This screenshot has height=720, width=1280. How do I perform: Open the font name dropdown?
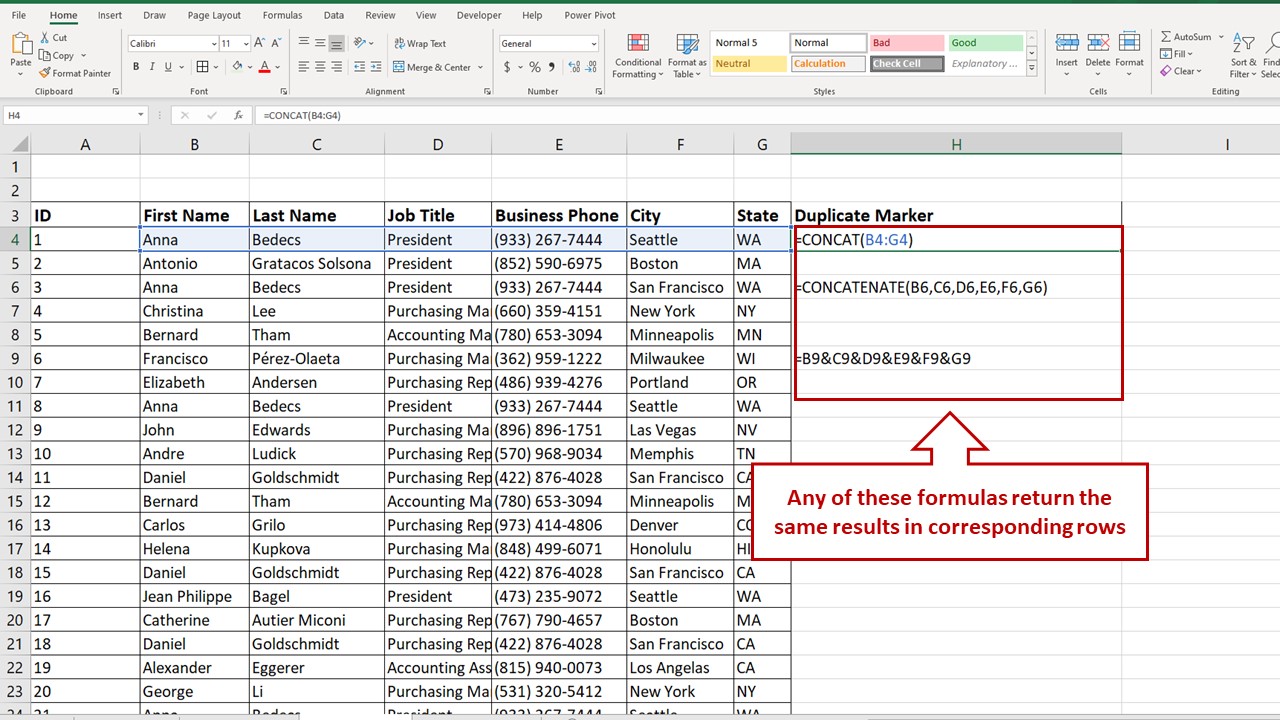pyautogui.click(x=213, y=44)
